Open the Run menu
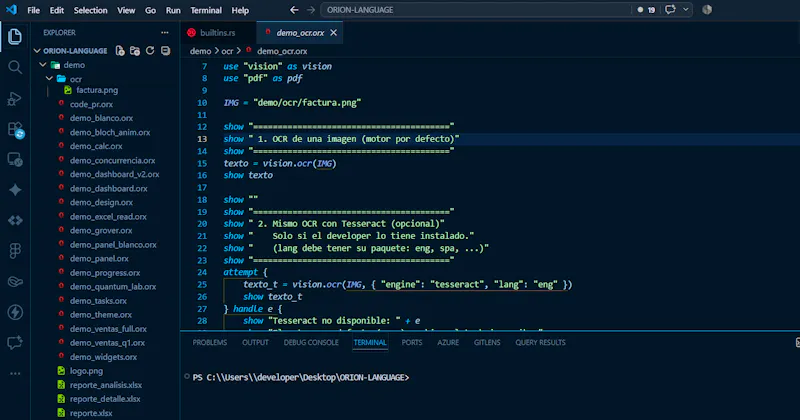The height and width of the screenshot is (420, 800). [x=173, y=10]
